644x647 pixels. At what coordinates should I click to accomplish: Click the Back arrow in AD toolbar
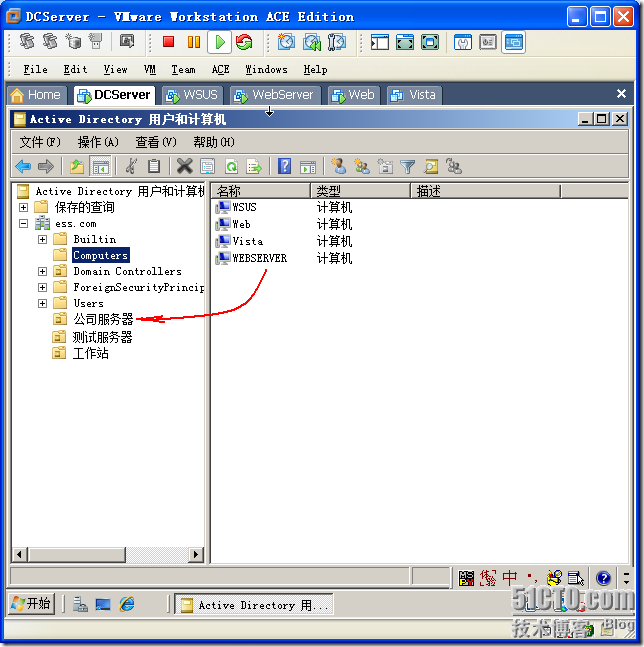click(23, 167)
